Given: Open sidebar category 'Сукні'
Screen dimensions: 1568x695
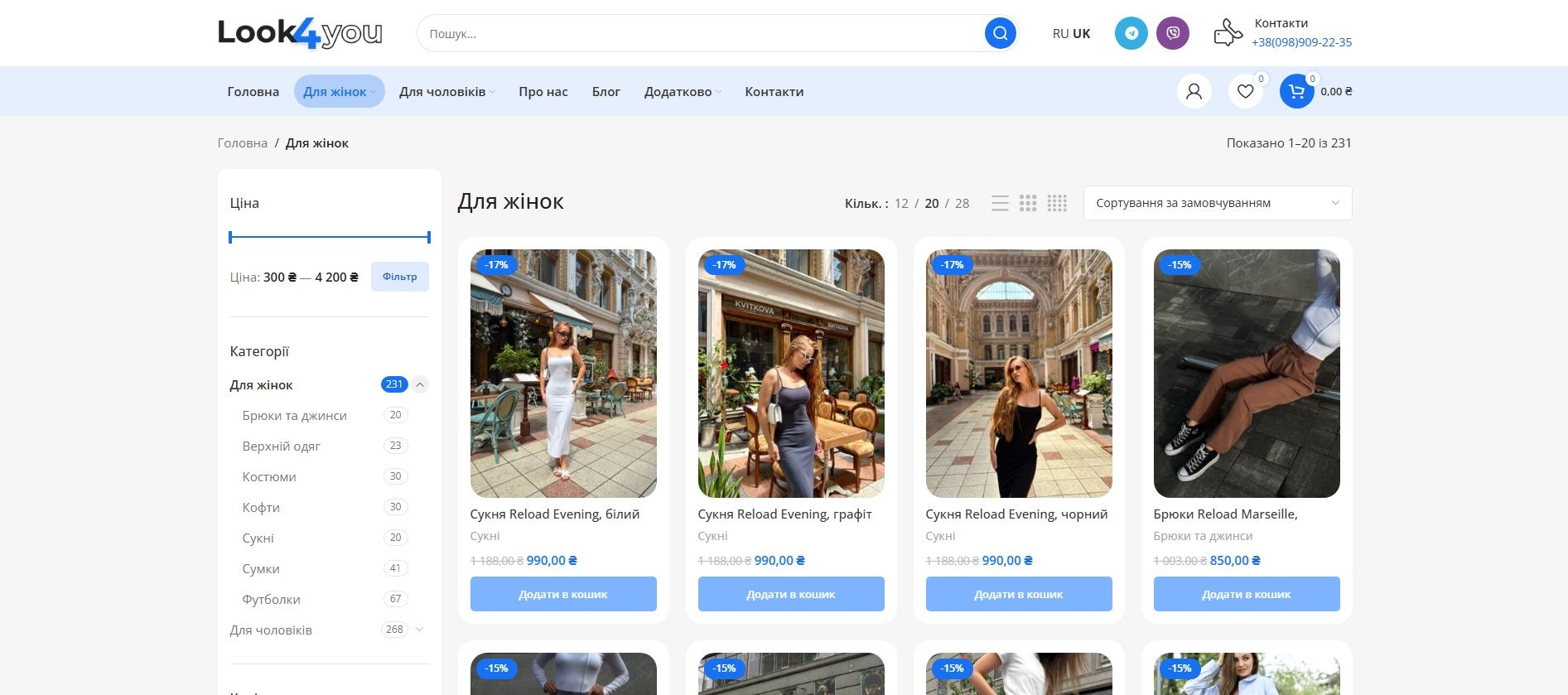Looking at the screenshot, I should tap(258, 538).
